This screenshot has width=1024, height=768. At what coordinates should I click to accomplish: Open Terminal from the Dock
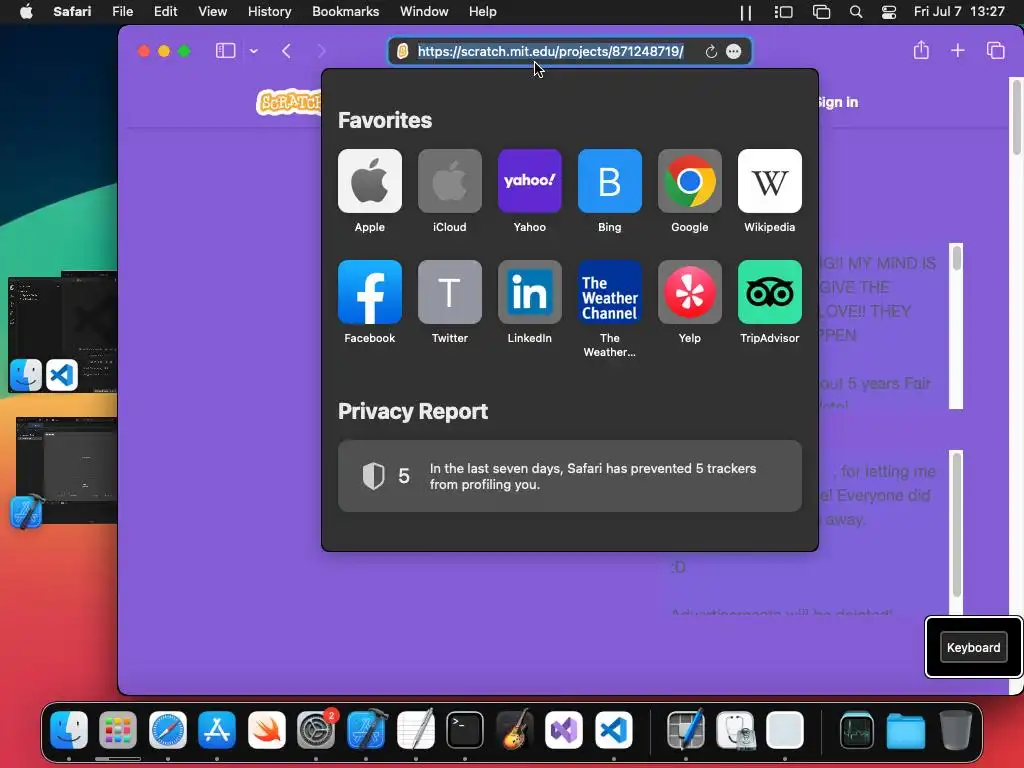coord(465,729)
